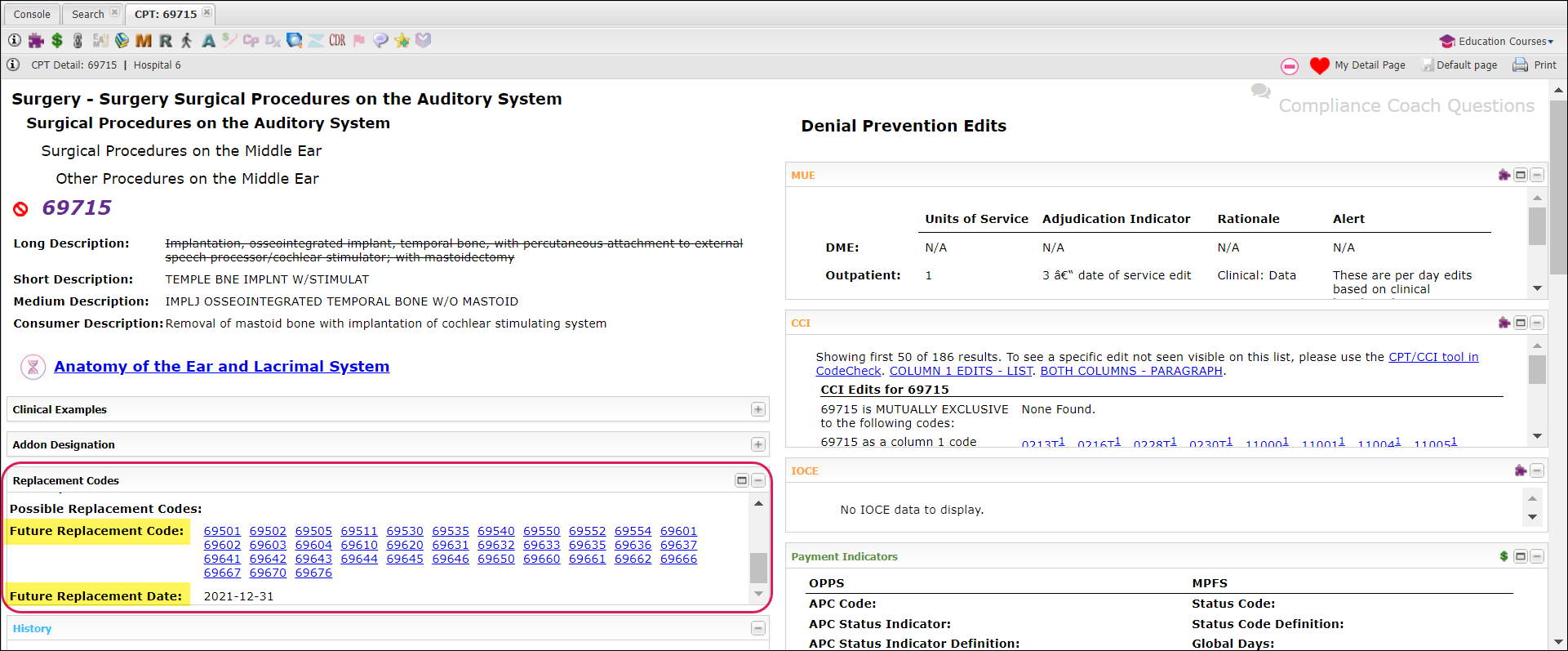Image resolution: width=1568 pixels, height=651 pixels.
Task: Switch to the Console tab
Action: [x=32, y=14]
